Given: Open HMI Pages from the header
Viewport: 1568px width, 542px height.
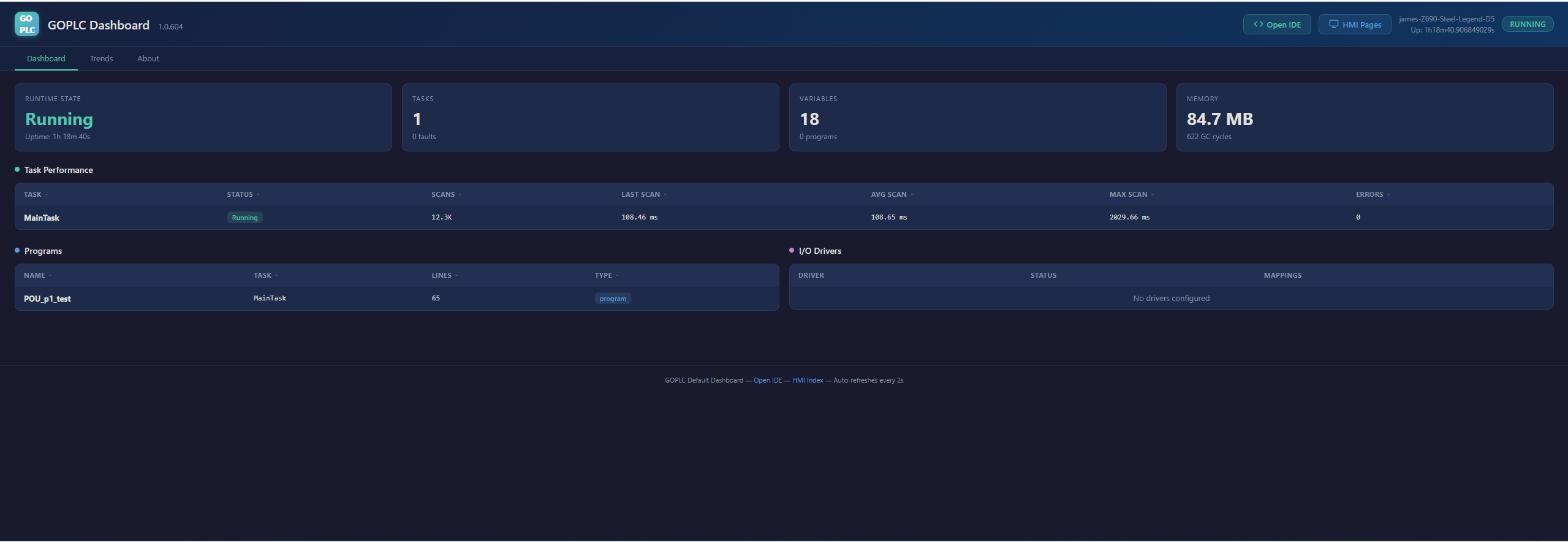Looking at the screenshot, I should 1354,25.
